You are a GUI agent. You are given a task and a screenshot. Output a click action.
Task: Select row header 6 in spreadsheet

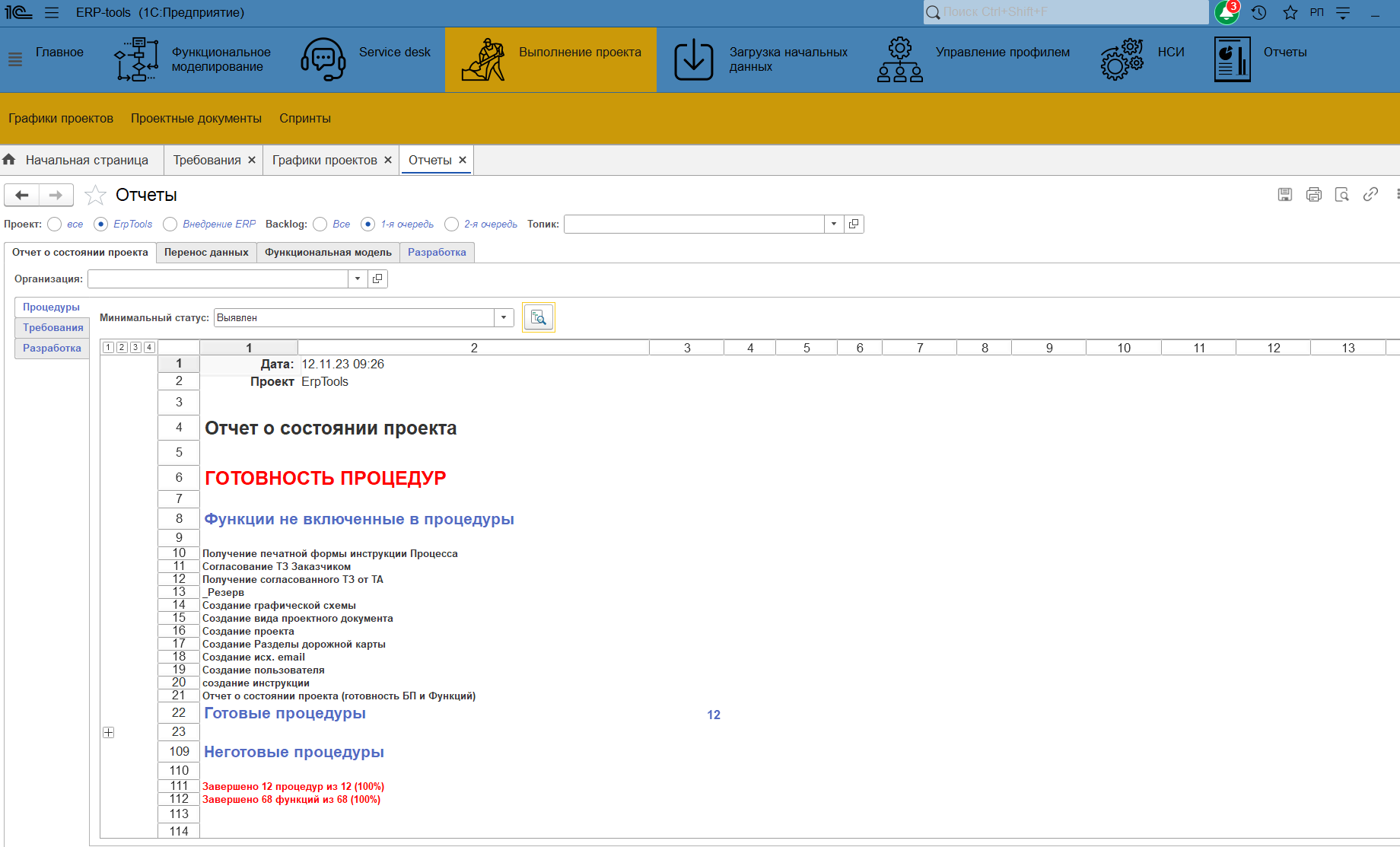179,477
